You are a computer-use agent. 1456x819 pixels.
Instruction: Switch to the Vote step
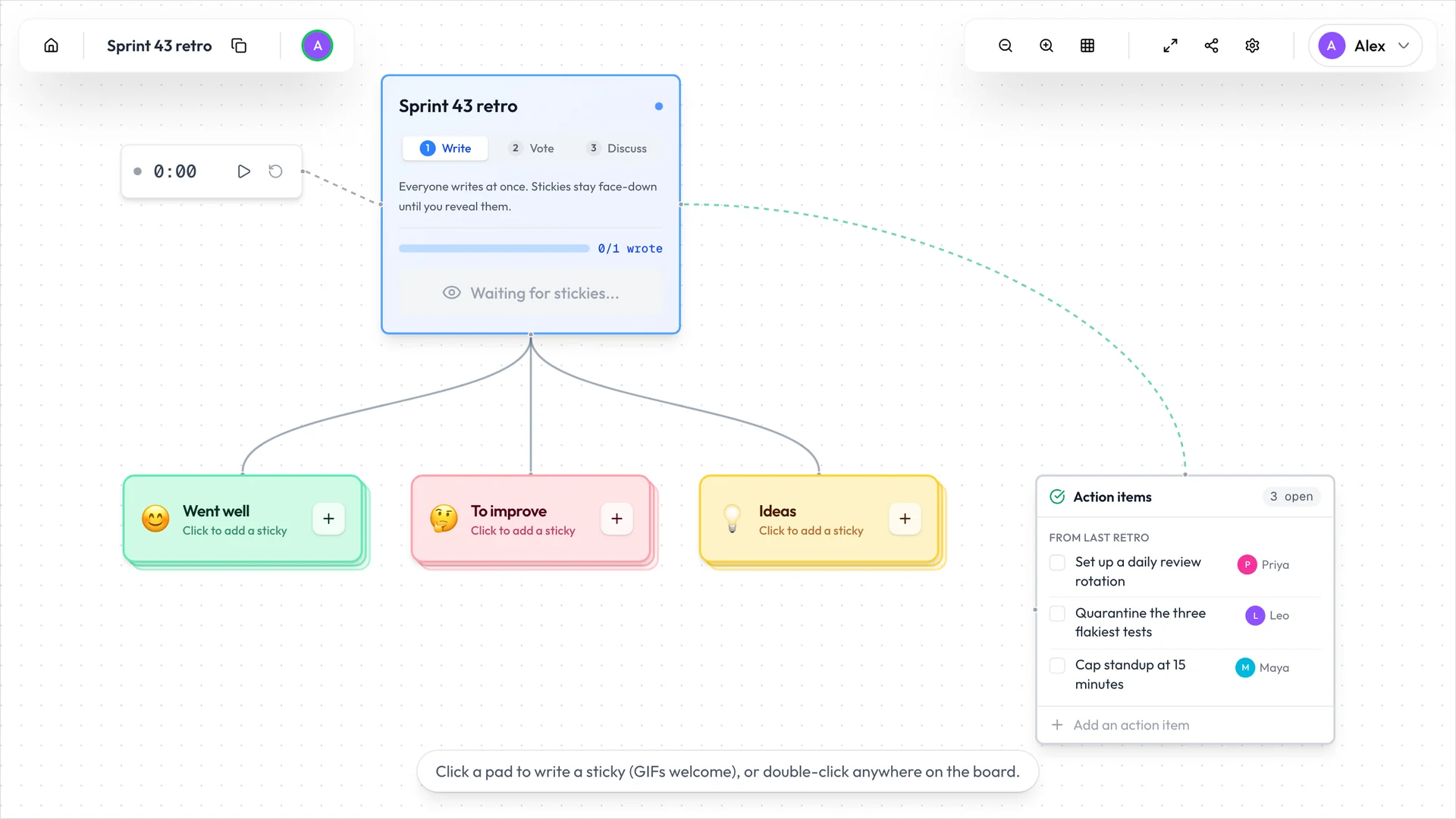click(x=531, y=149)
